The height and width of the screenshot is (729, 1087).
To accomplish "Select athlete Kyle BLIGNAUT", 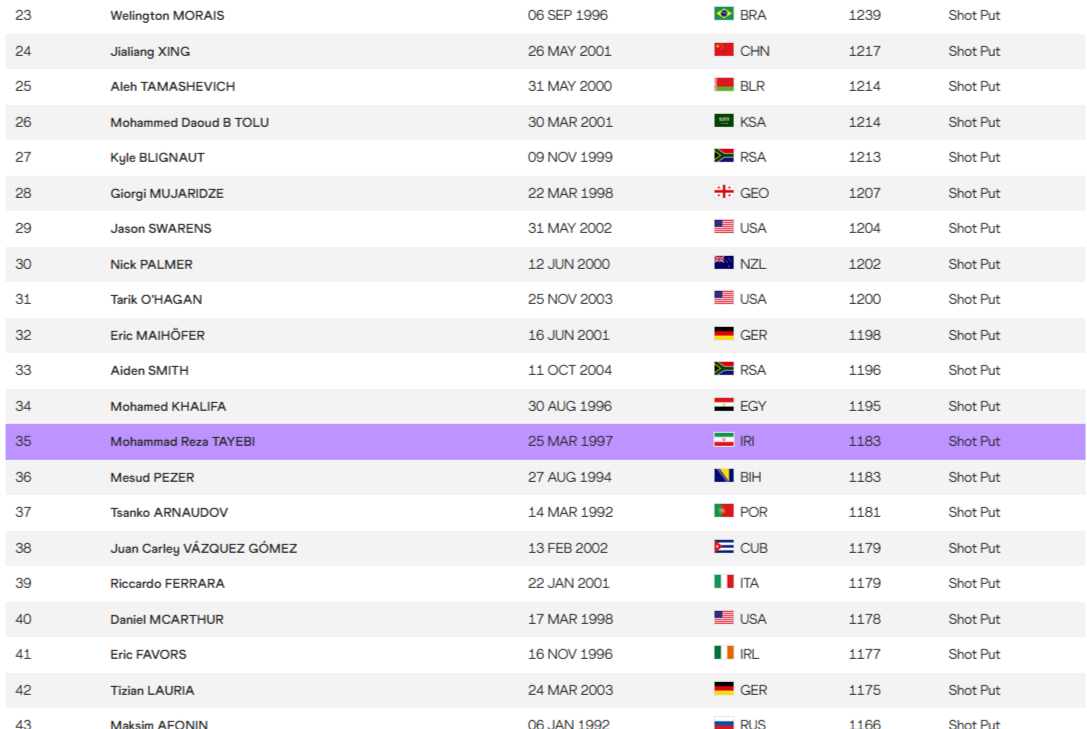I will (x=157, y=157).
